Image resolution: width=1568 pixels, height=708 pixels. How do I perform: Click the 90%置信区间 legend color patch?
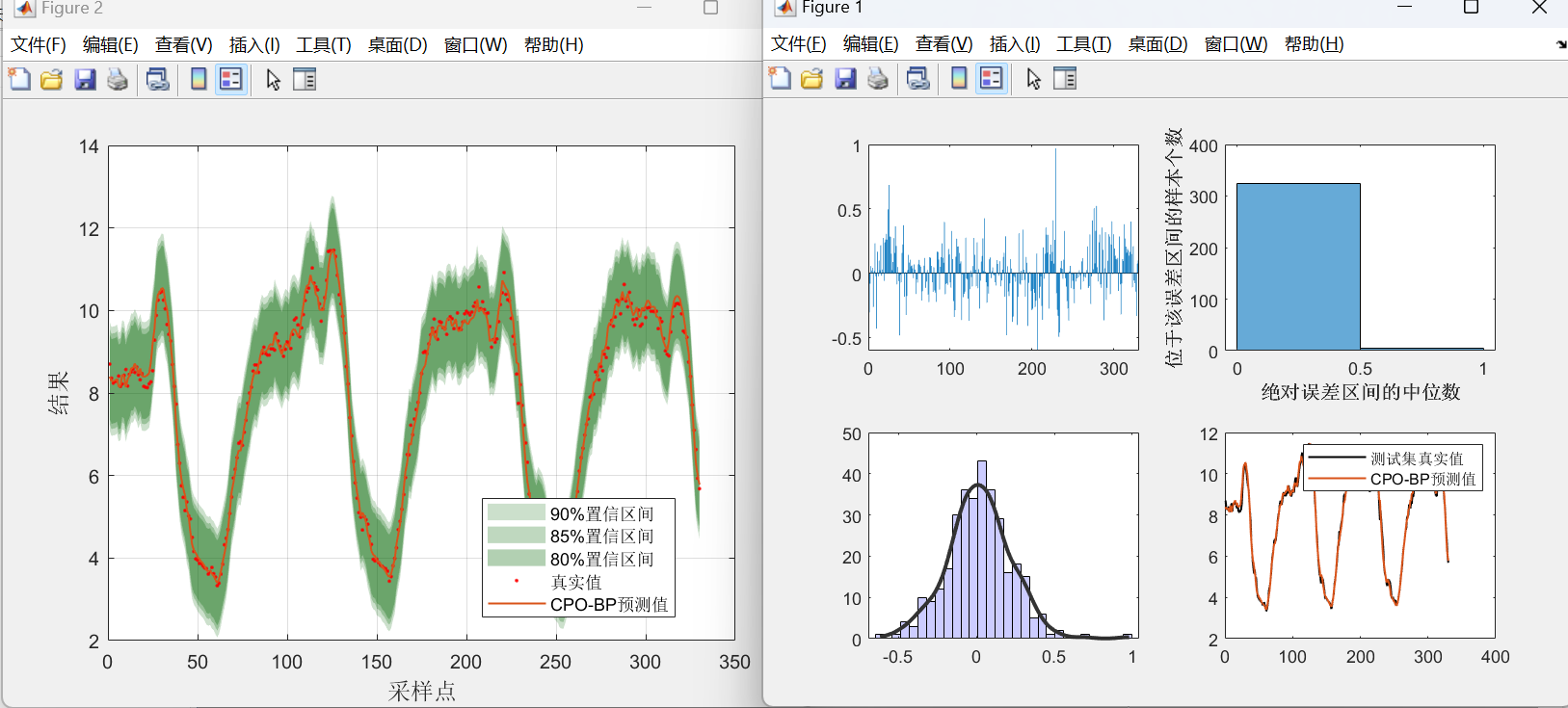(x=517, y=512)
